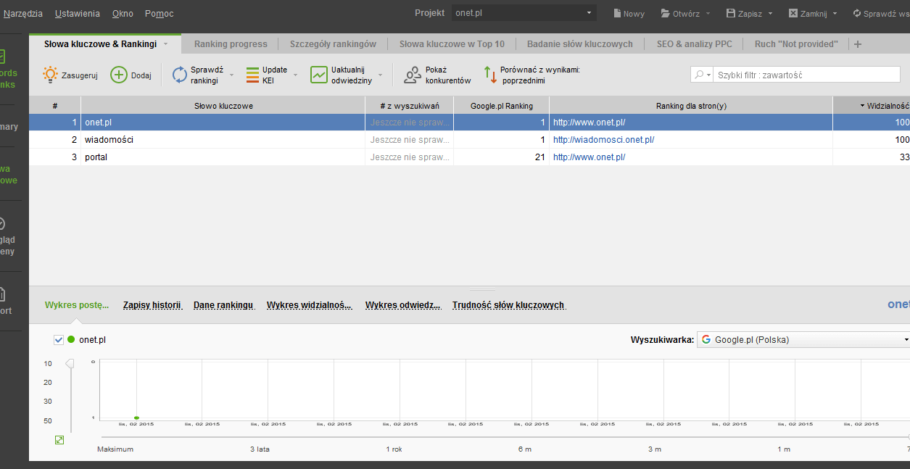
Task: Click the 3 lata time range label
Action: 260,449
